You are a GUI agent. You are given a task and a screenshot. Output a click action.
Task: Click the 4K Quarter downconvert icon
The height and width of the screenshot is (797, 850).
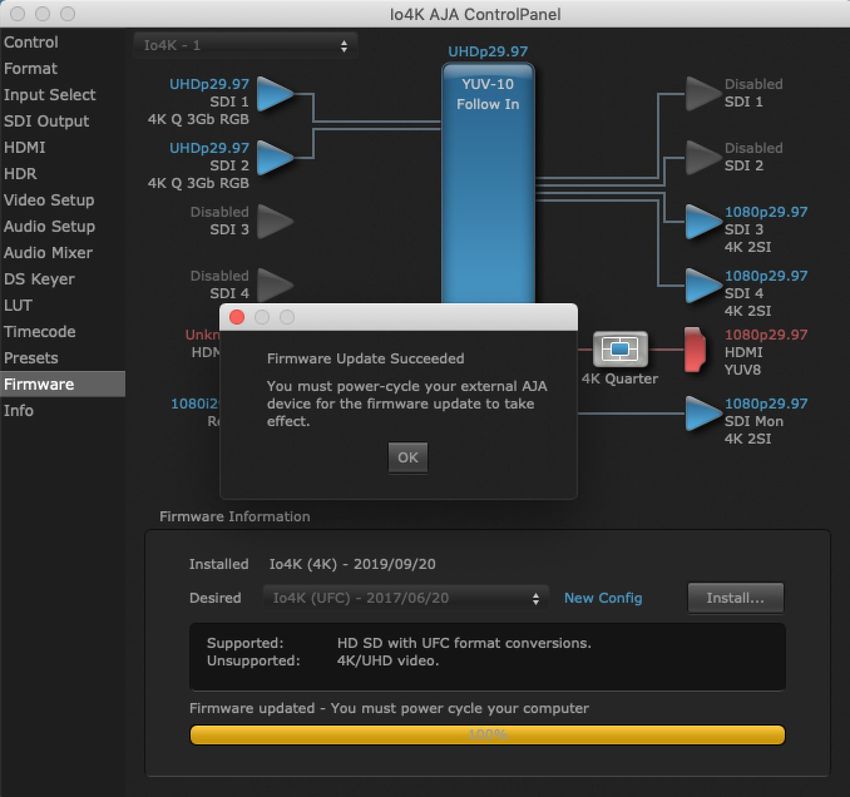(620, 349)
